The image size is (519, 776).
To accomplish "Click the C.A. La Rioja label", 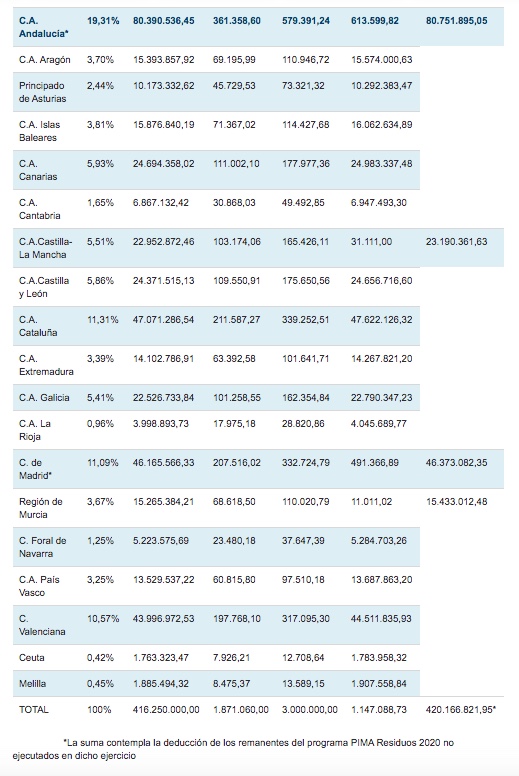I will click(x=35, y=430).
